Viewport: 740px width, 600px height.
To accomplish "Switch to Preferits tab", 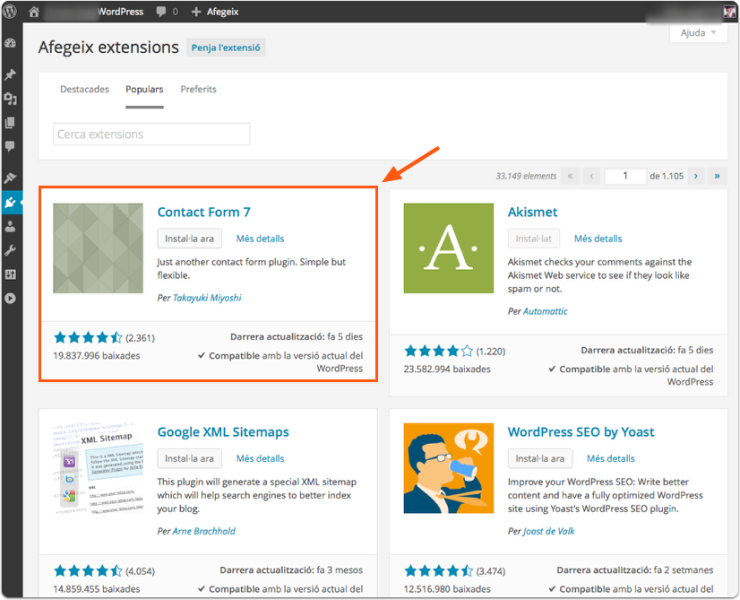I will [198, 89].
